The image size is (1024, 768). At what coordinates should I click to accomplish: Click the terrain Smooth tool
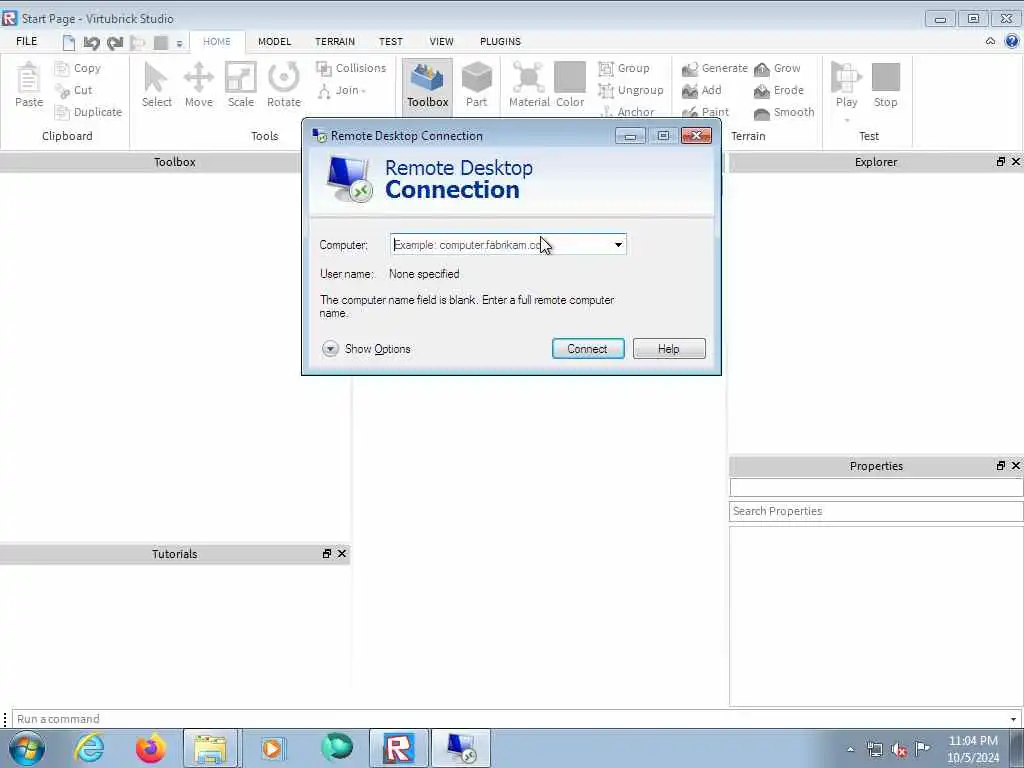click(x=784, y=112)
